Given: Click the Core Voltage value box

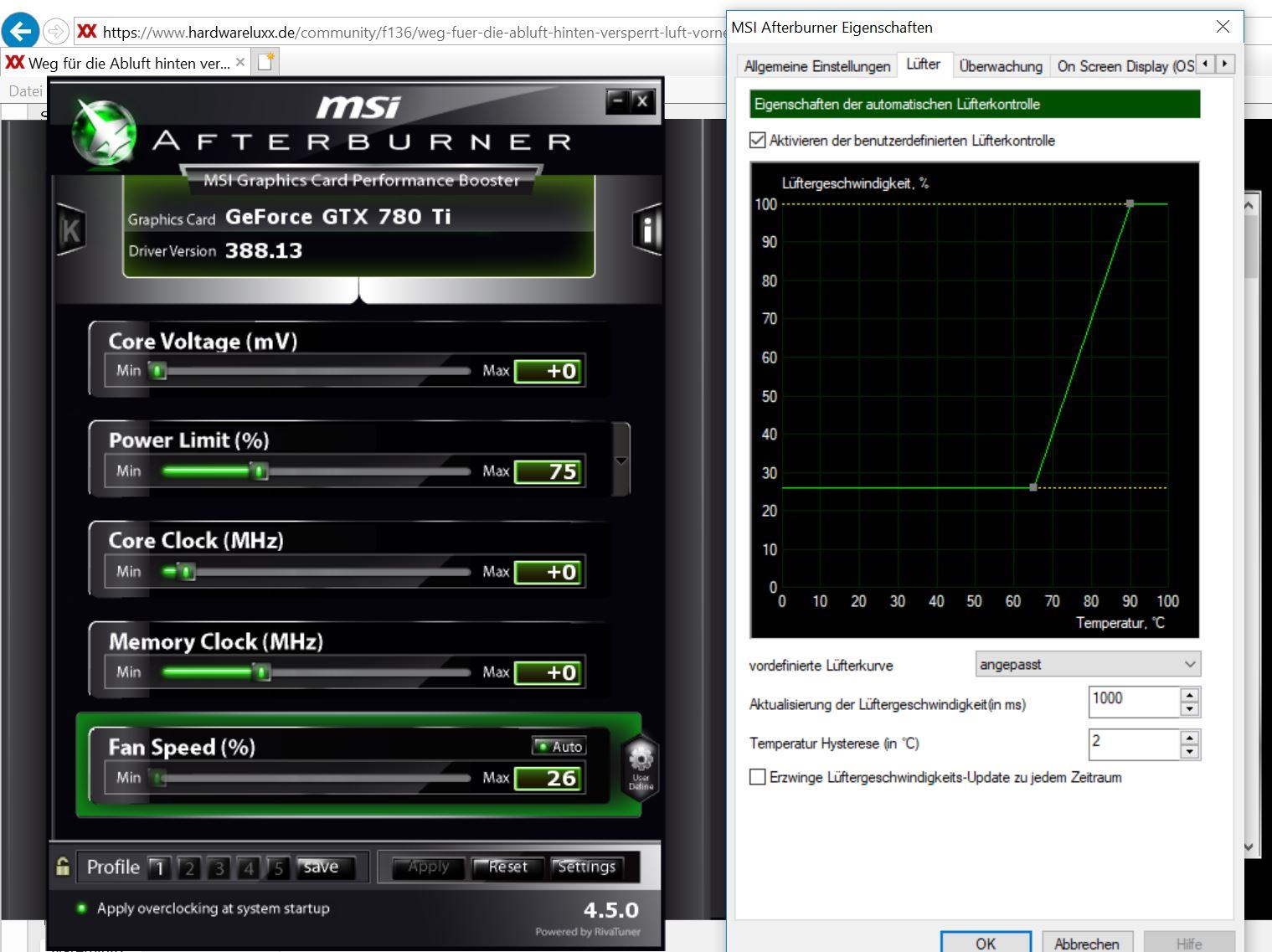Looking at the screenshot, I should tap(549, 371).
